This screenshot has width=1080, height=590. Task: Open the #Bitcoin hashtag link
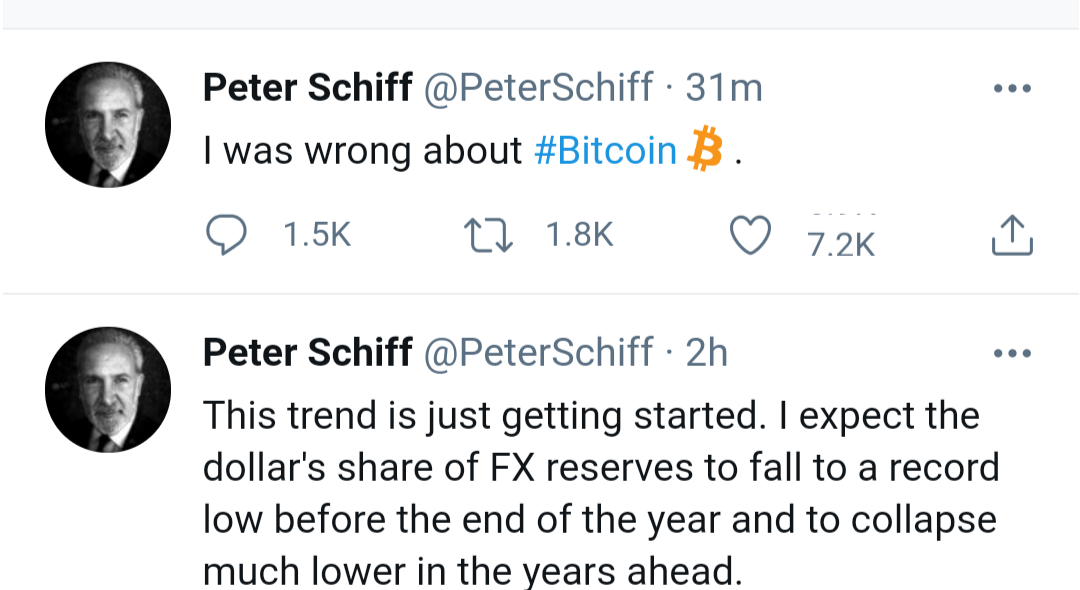point(605,150)
